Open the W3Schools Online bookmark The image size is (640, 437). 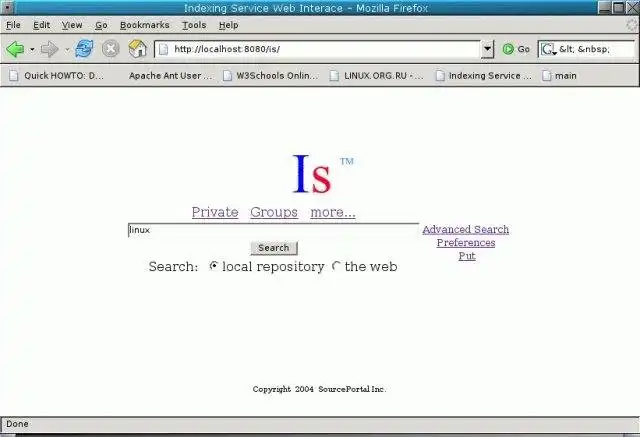coord(271,75)
